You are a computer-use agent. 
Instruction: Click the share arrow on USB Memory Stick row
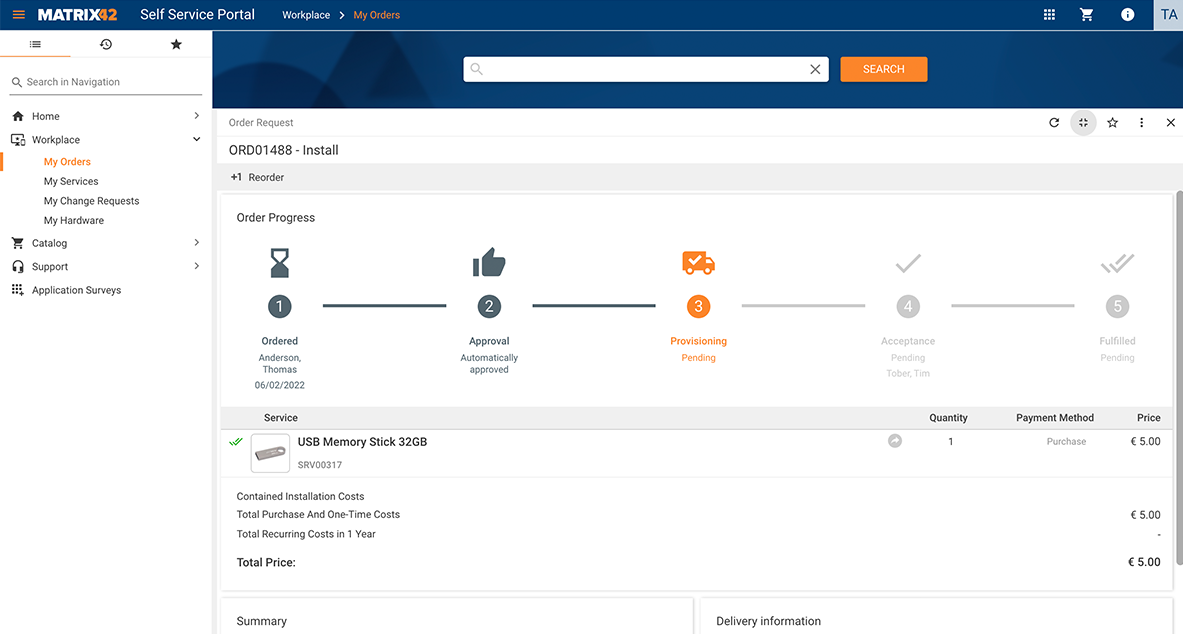point(894,440)
